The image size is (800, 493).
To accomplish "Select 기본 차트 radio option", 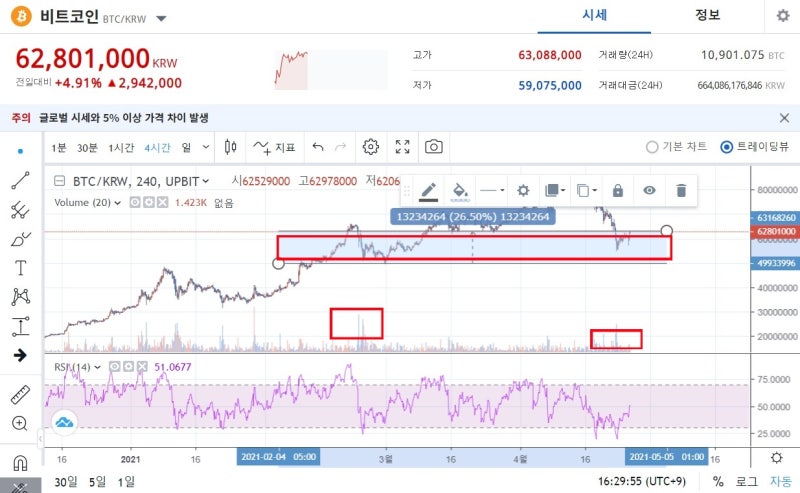I will tap(676, 147).
